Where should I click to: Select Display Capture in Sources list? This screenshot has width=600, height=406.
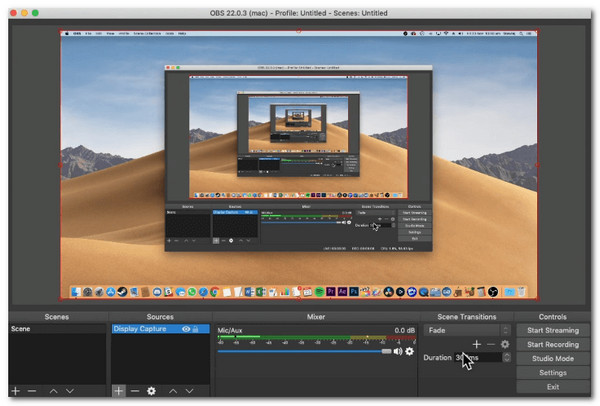[x=161, y=329]
